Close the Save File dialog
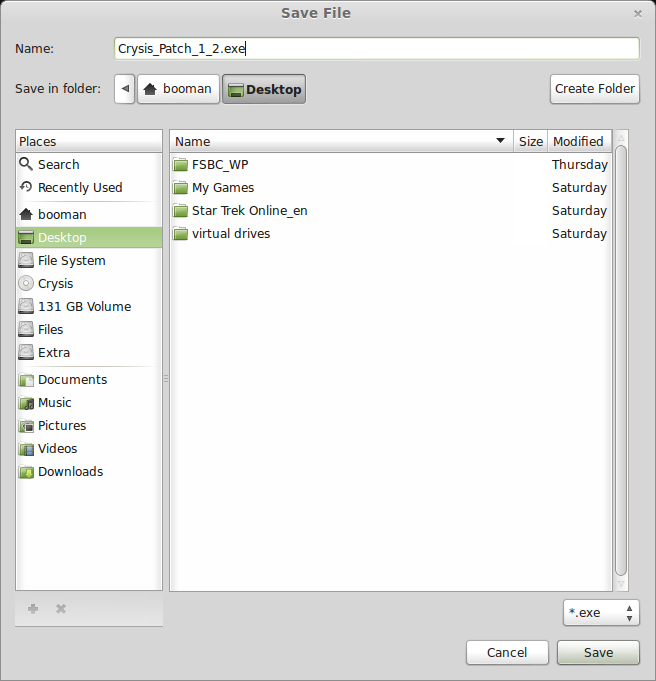 [x=638, y=14]
